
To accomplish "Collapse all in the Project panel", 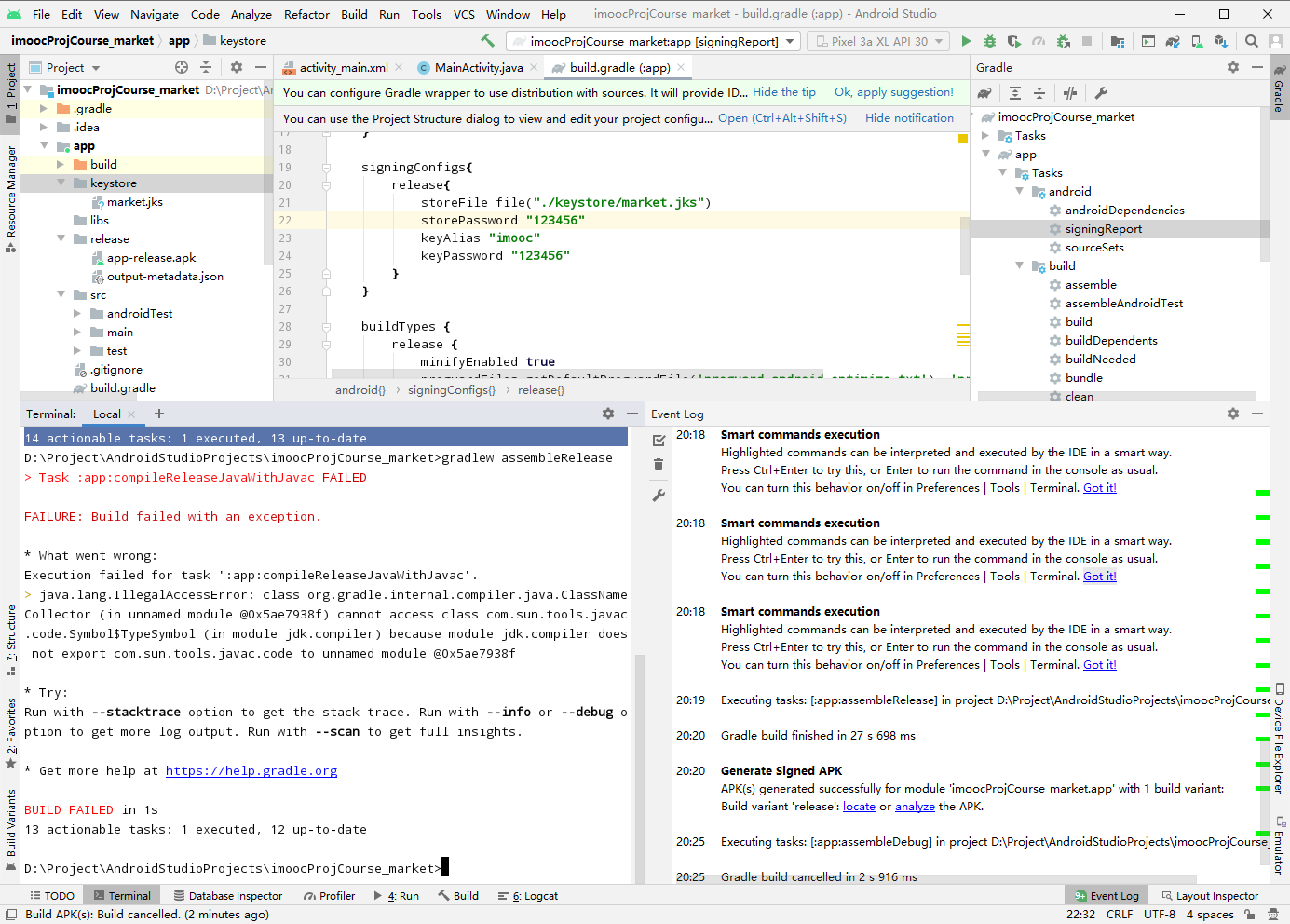I will [206, 67].
